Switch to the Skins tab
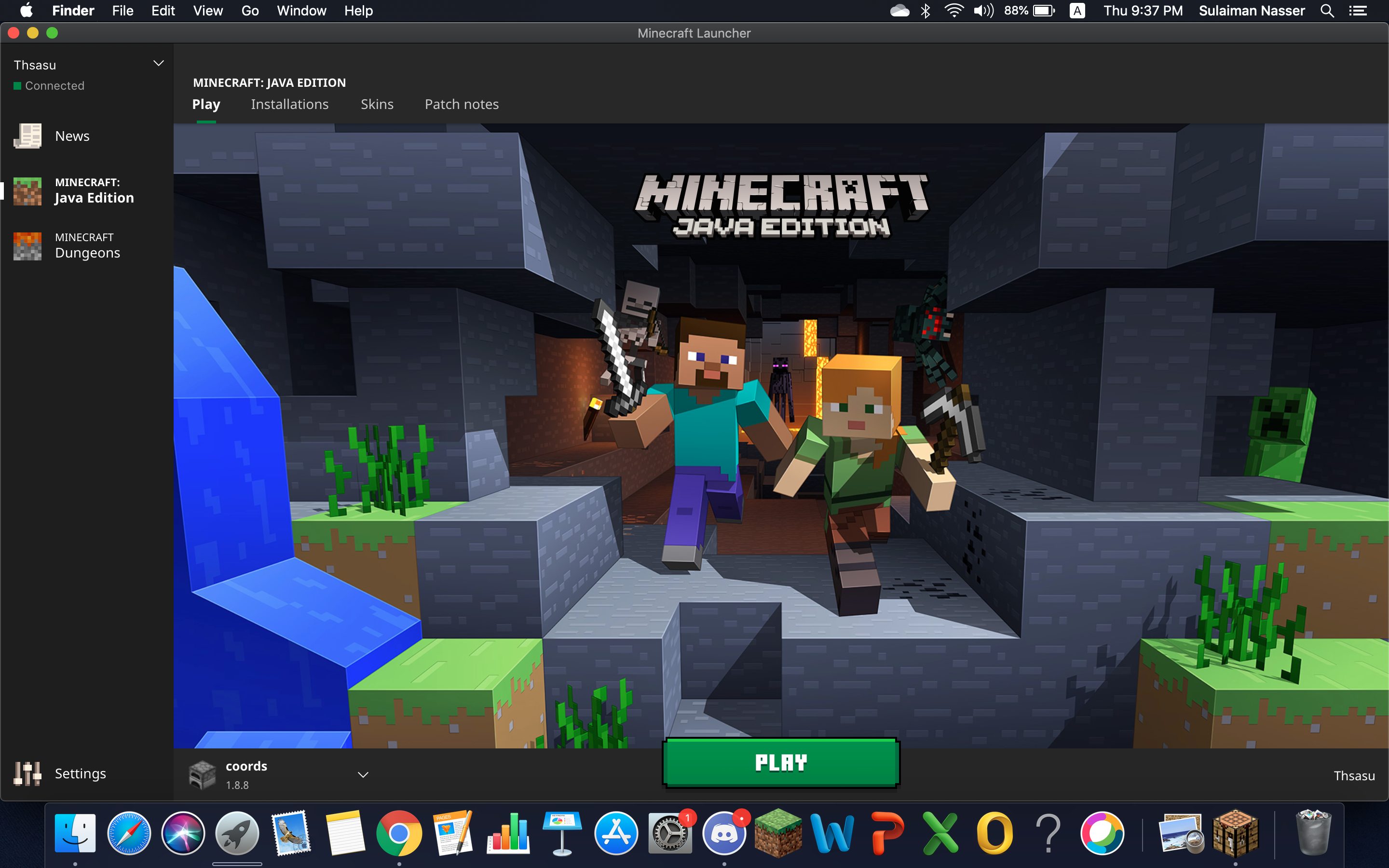Viewport: 1389px width, 868px height. (x=377, y=105)
